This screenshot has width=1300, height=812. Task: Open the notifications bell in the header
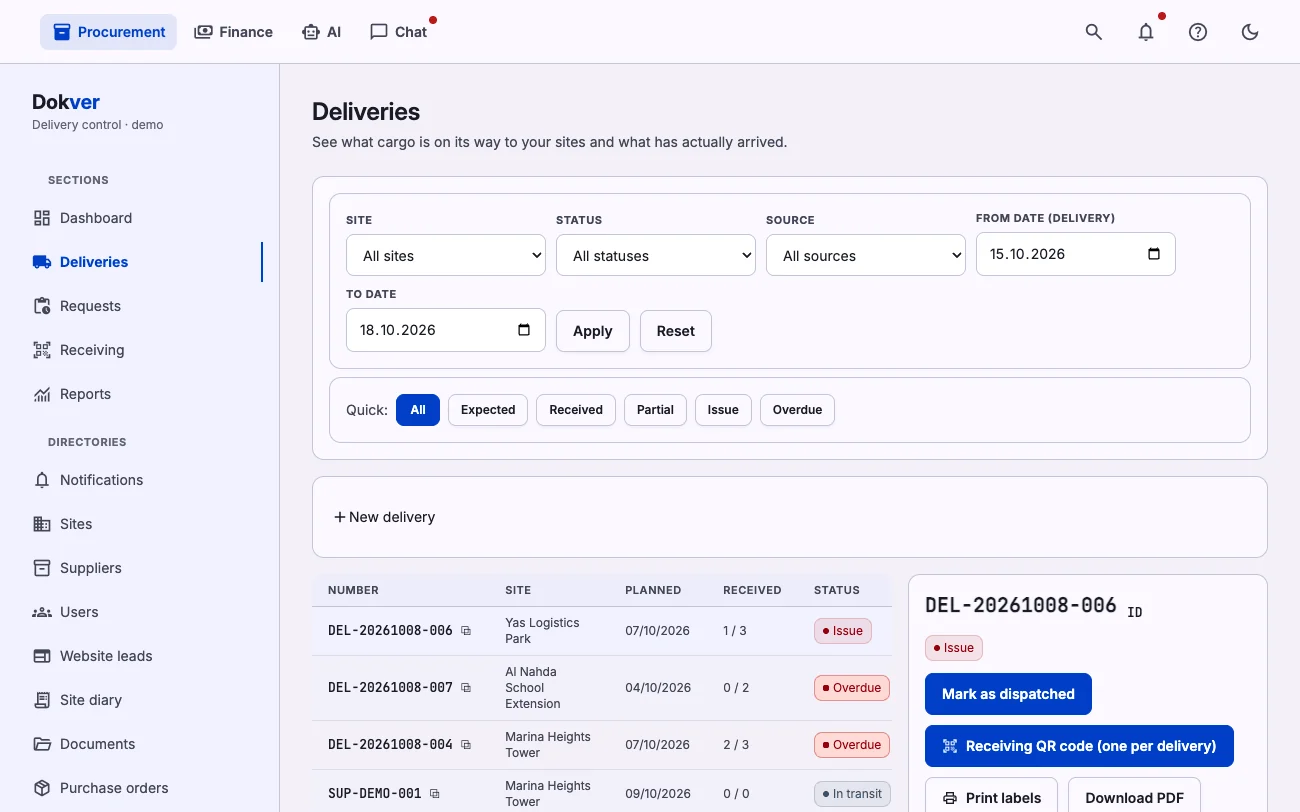coord(1146,32)
